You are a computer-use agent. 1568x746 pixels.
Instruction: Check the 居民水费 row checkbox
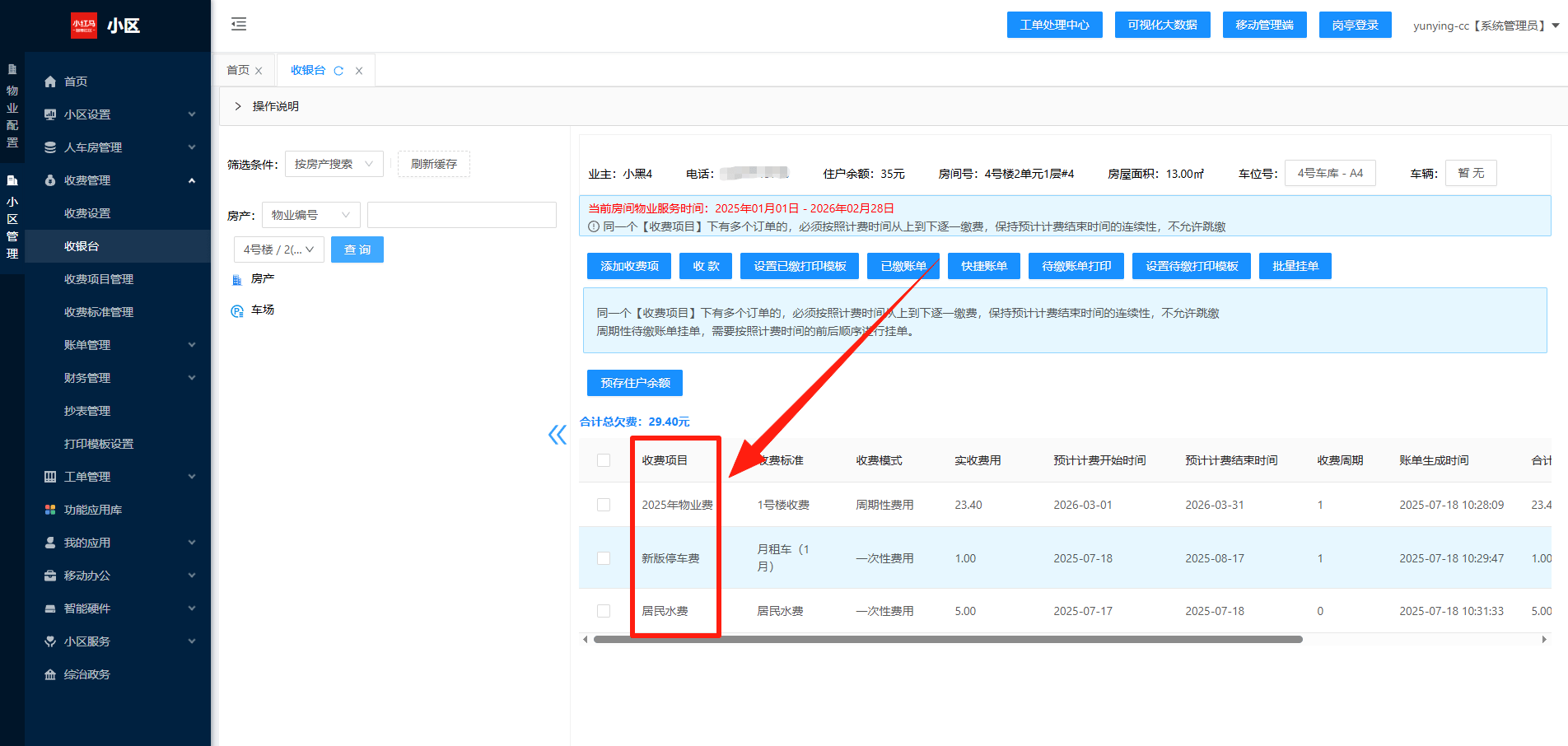click(604, 611)
